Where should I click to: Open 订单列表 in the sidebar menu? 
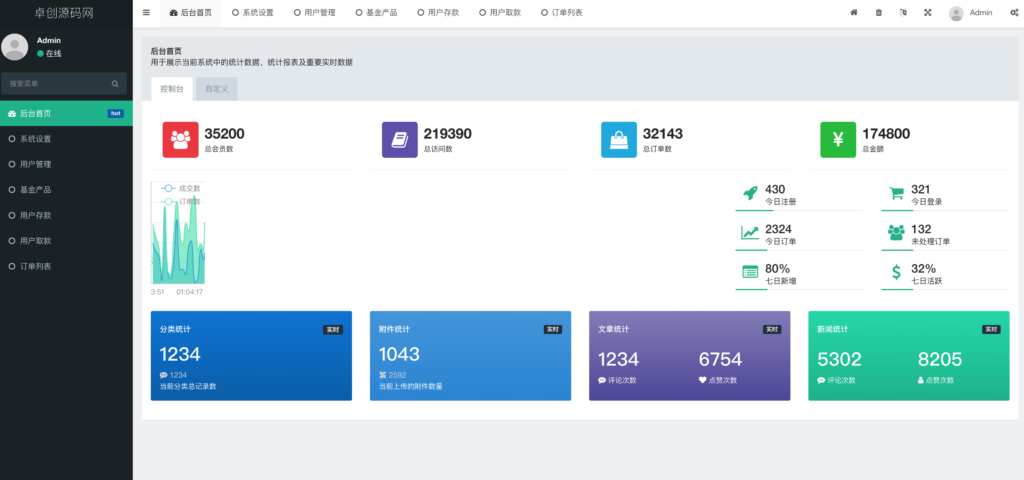pyautogui.click(x=66, y=266)
